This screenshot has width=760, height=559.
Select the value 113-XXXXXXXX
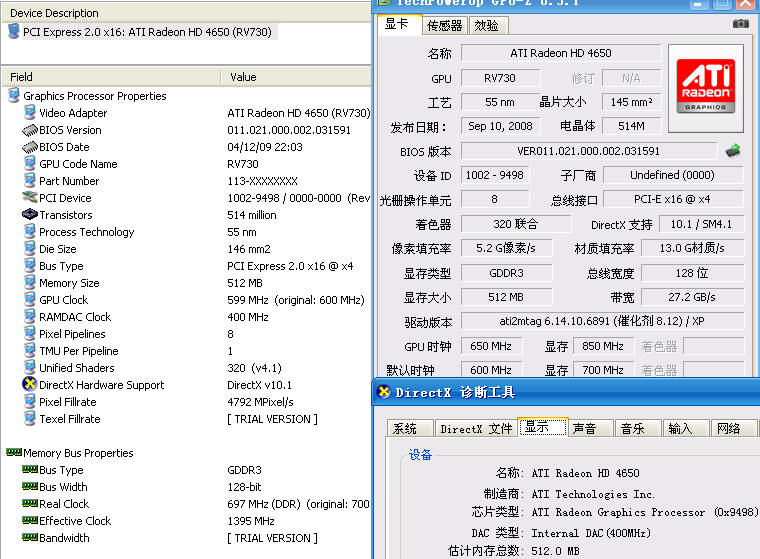(262, 181)
